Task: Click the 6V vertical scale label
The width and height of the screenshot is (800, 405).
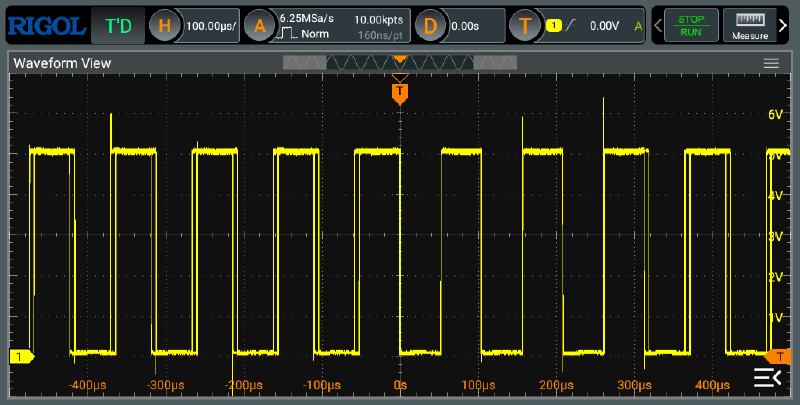Action: tap(775, 115)
